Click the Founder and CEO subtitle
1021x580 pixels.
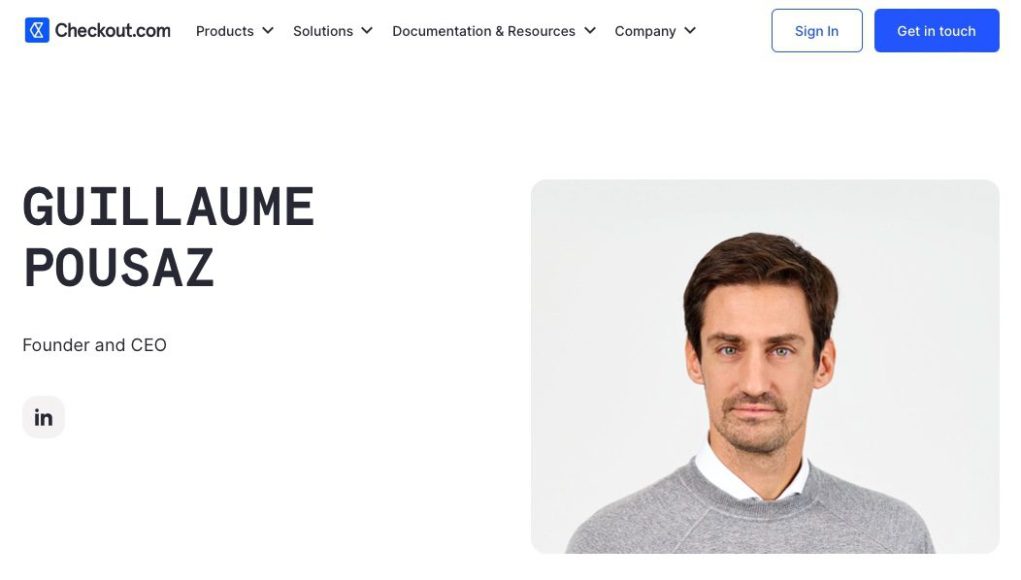94,345
